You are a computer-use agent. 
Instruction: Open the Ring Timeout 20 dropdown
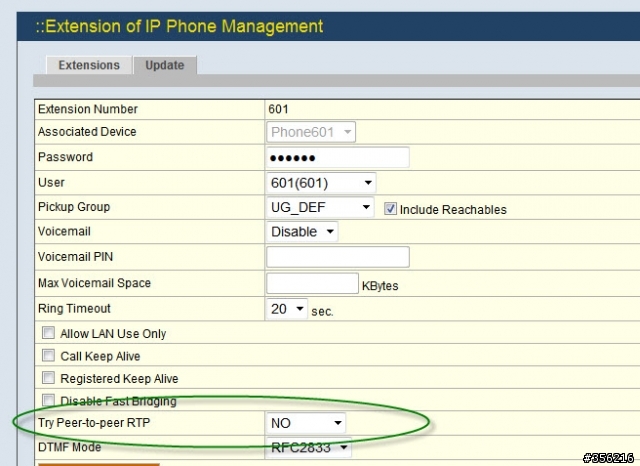[287, 309]
